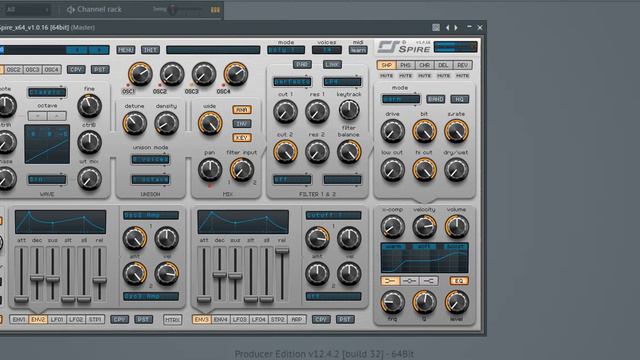This screenshot has width=640, height=360.
Task: Open the ENV3 Cutoff destination dropdown
Action: click(333, 215)
